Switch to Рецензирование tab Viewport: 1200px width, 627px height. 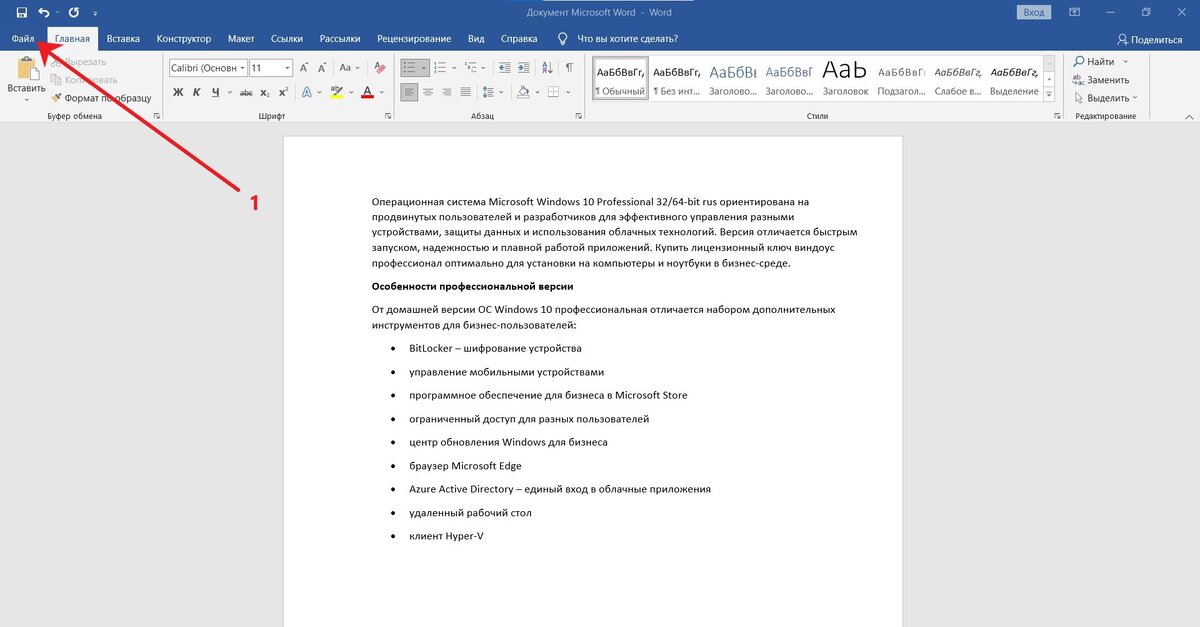pyautogui.click(x=414, y=38)
